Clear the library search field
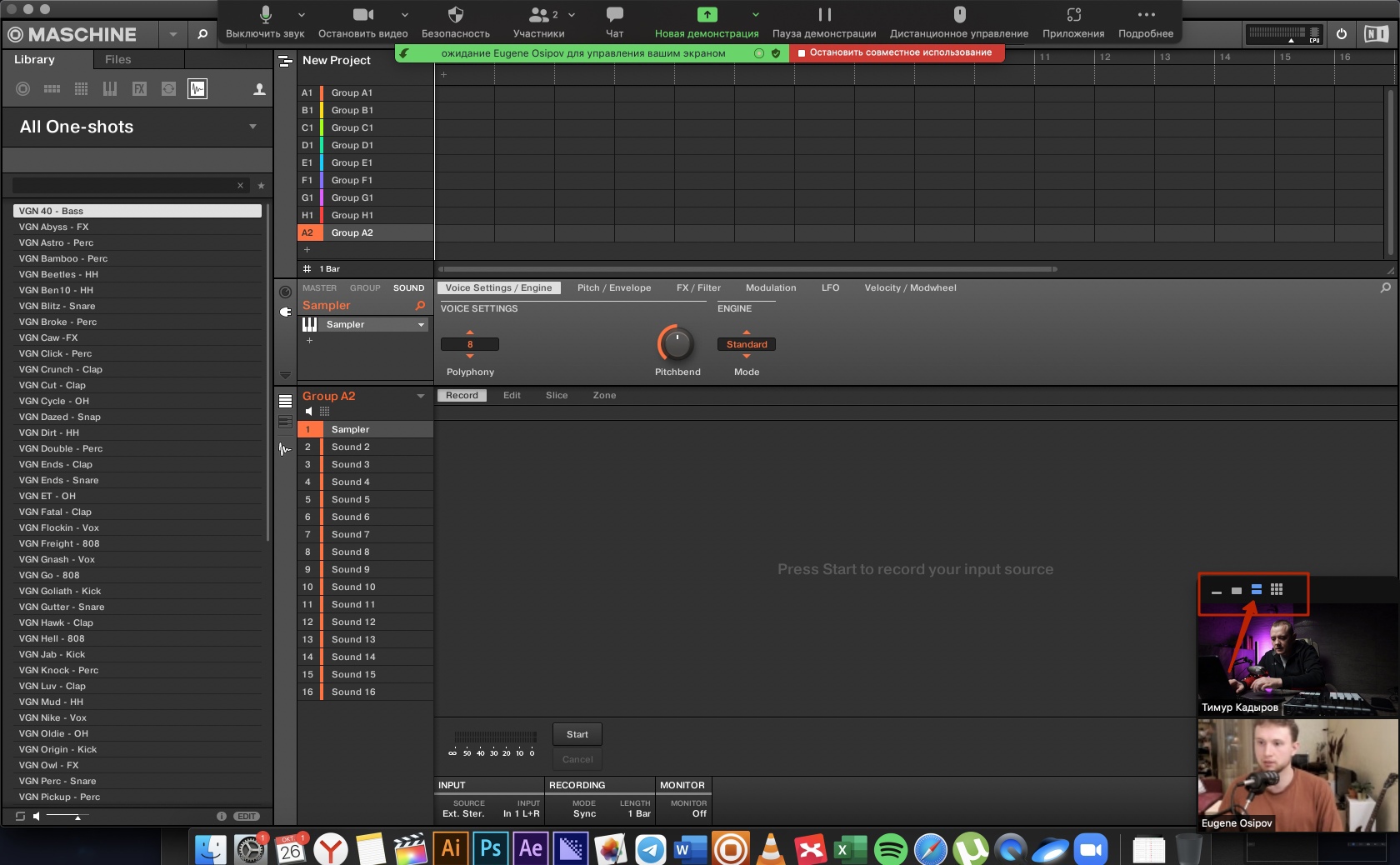 pos(240,186)
